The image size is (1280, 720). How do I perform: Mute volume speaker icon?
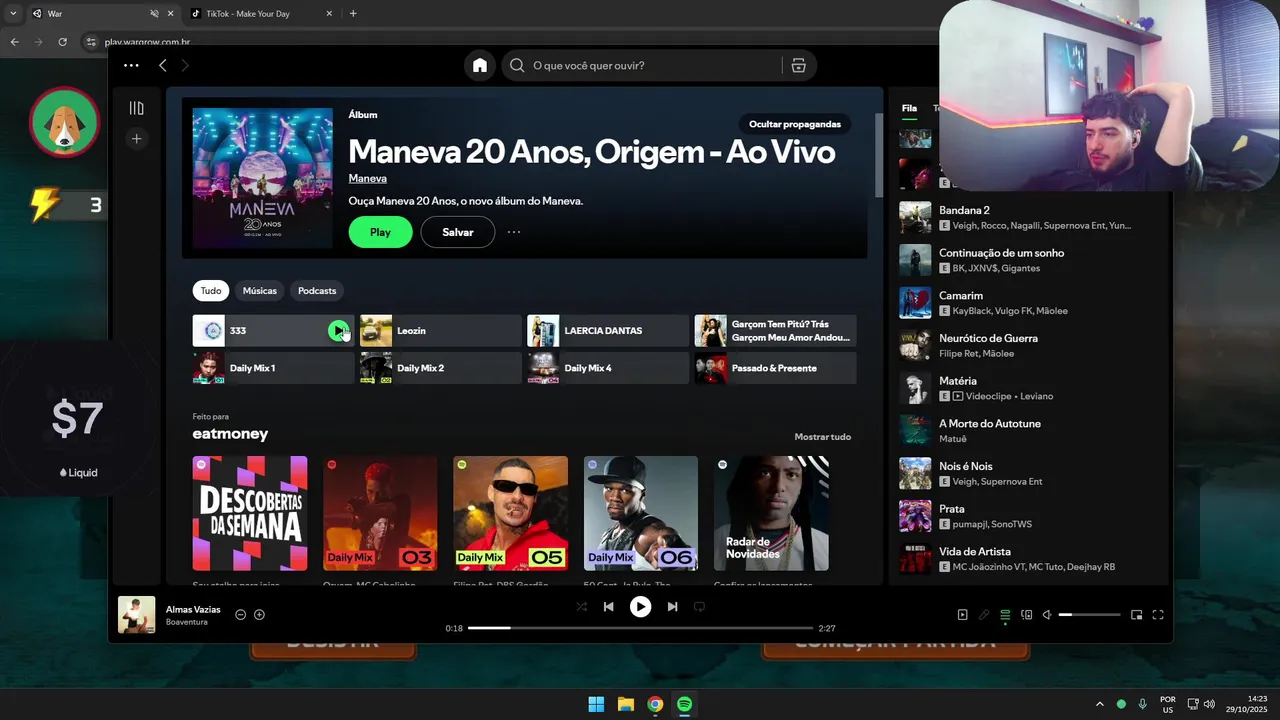[1047, 615]
